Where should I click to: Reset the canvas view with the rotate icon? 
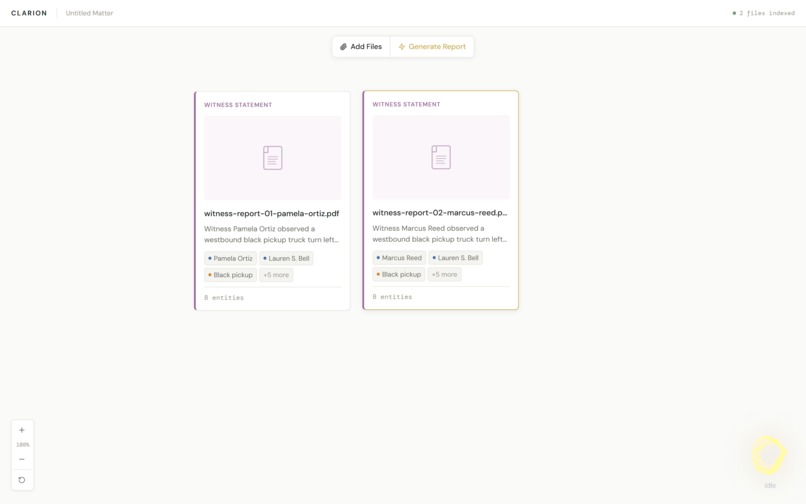pos(22,480)
